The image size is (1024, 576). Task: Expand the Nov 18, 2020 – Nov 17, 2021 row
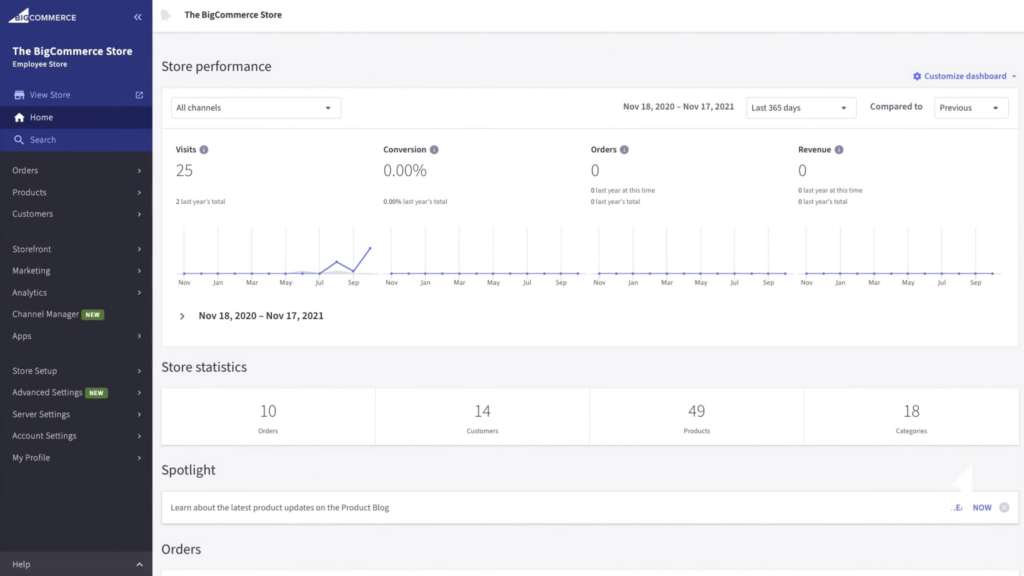(182, 316)
